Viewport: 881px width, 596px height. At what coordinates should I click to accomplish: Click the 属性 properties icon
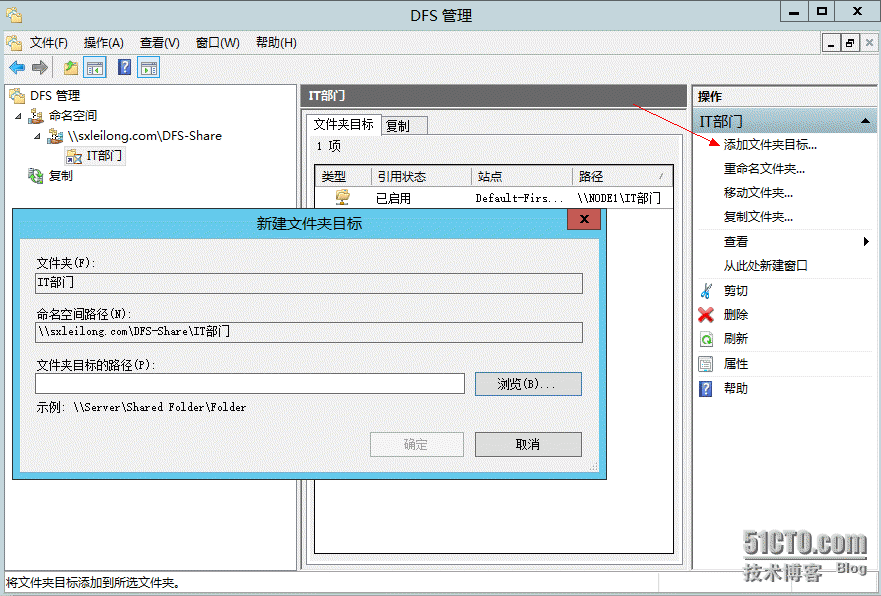pyautogui.click(x=706, y=364)
